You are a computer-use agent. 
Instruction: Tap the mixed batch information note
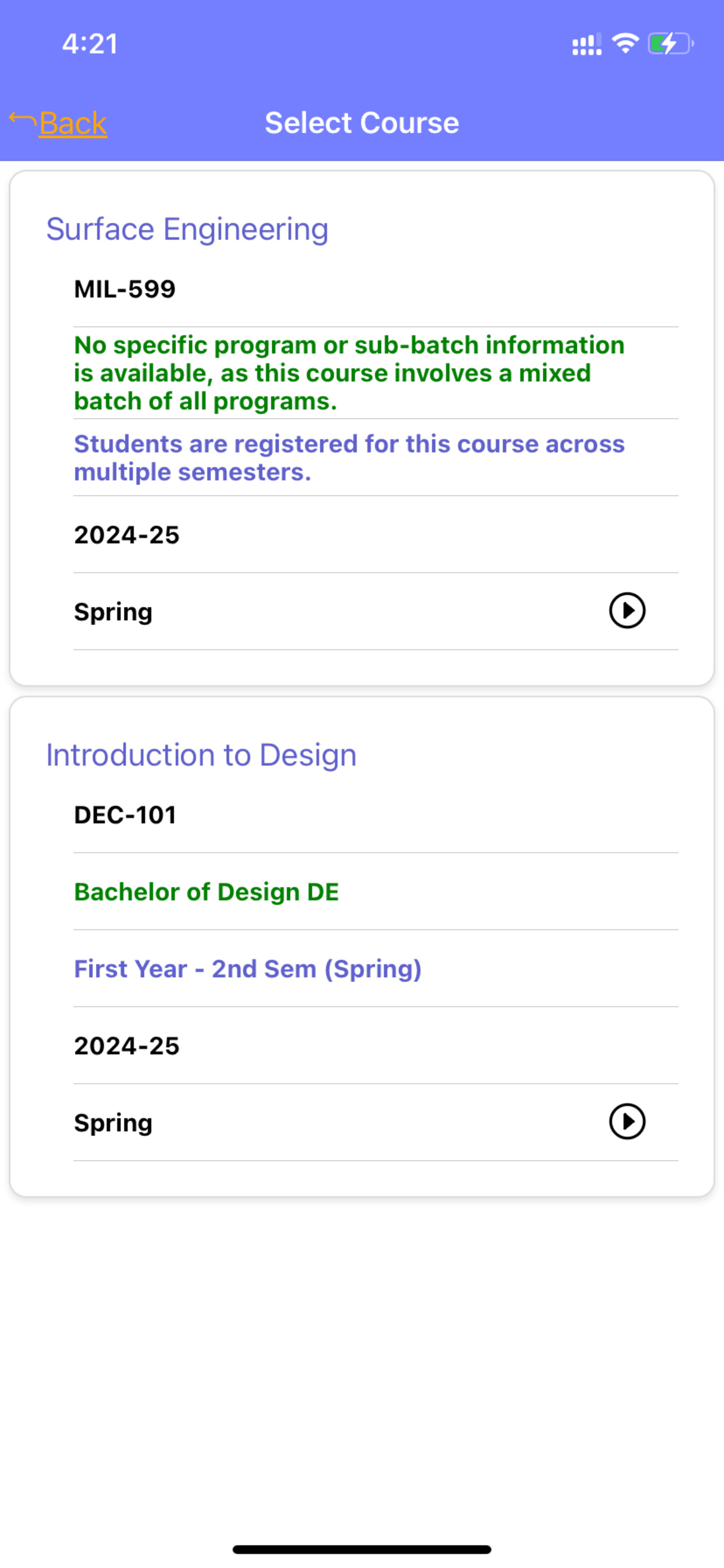tap(349, 373)
